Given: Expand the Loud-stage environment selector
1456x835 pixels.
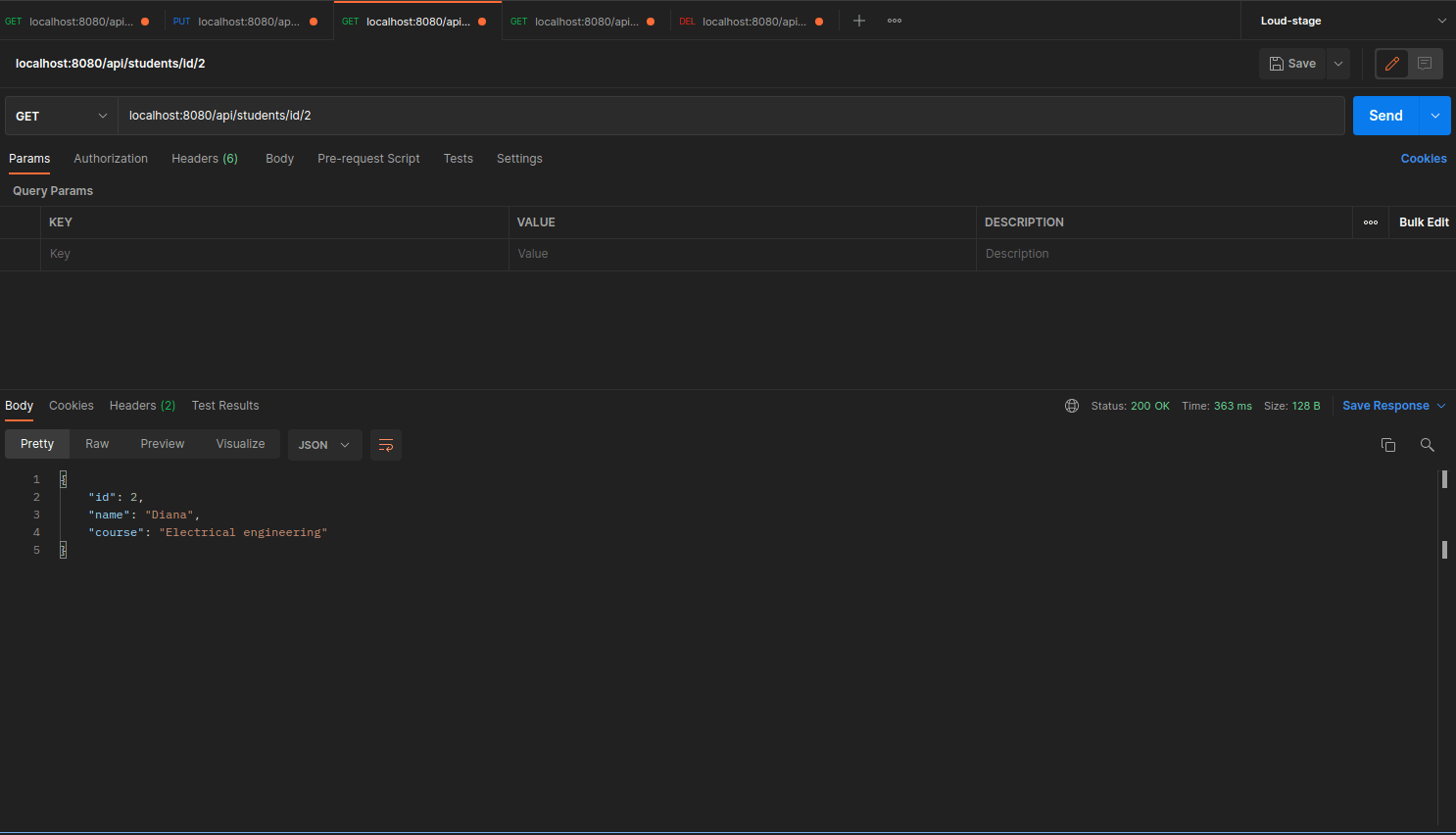Looking at the screenshot, I should 1350,21.
